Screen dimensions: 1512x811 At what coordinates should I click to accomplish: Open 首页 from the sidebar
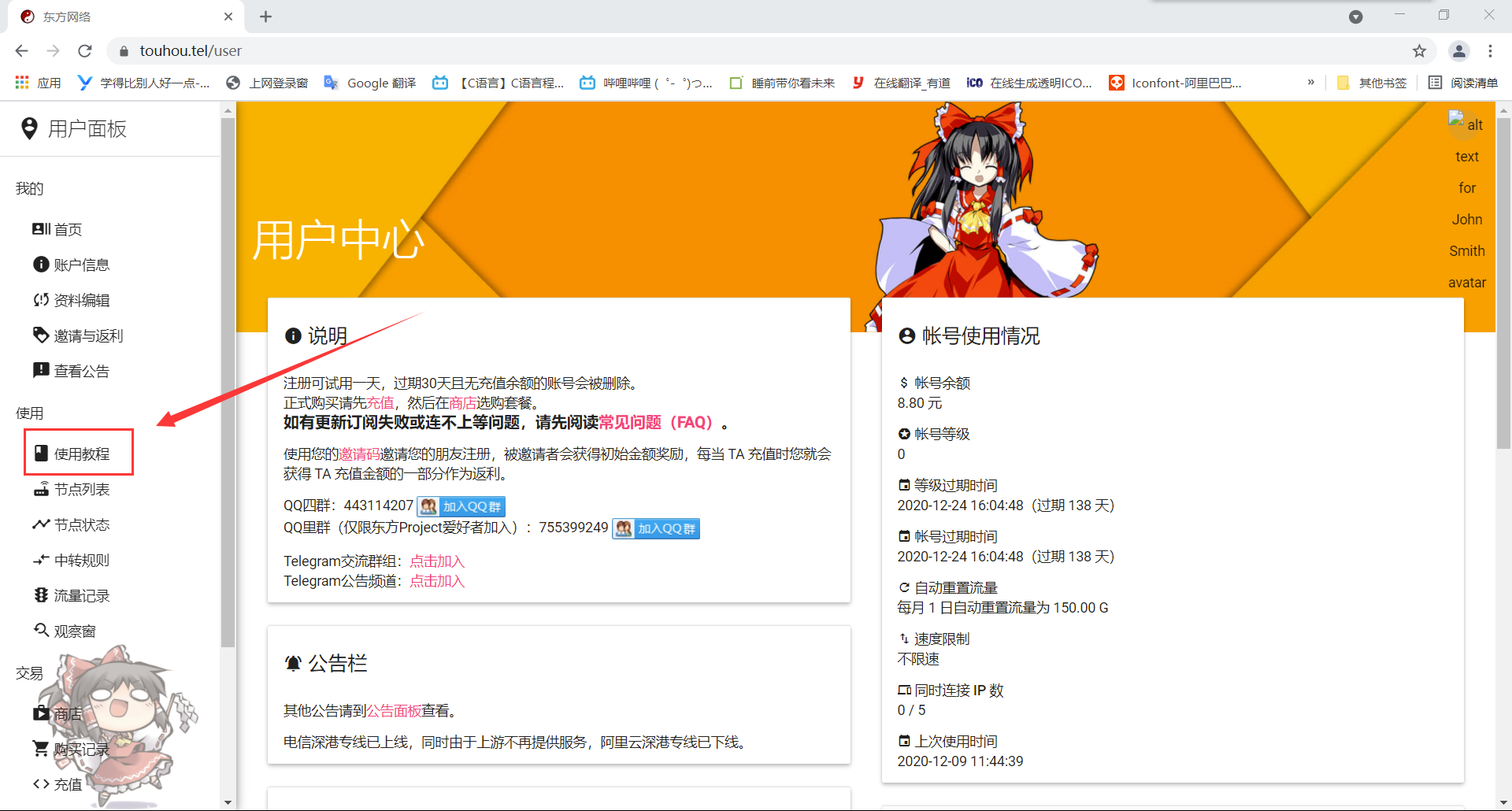click(68, 229)
